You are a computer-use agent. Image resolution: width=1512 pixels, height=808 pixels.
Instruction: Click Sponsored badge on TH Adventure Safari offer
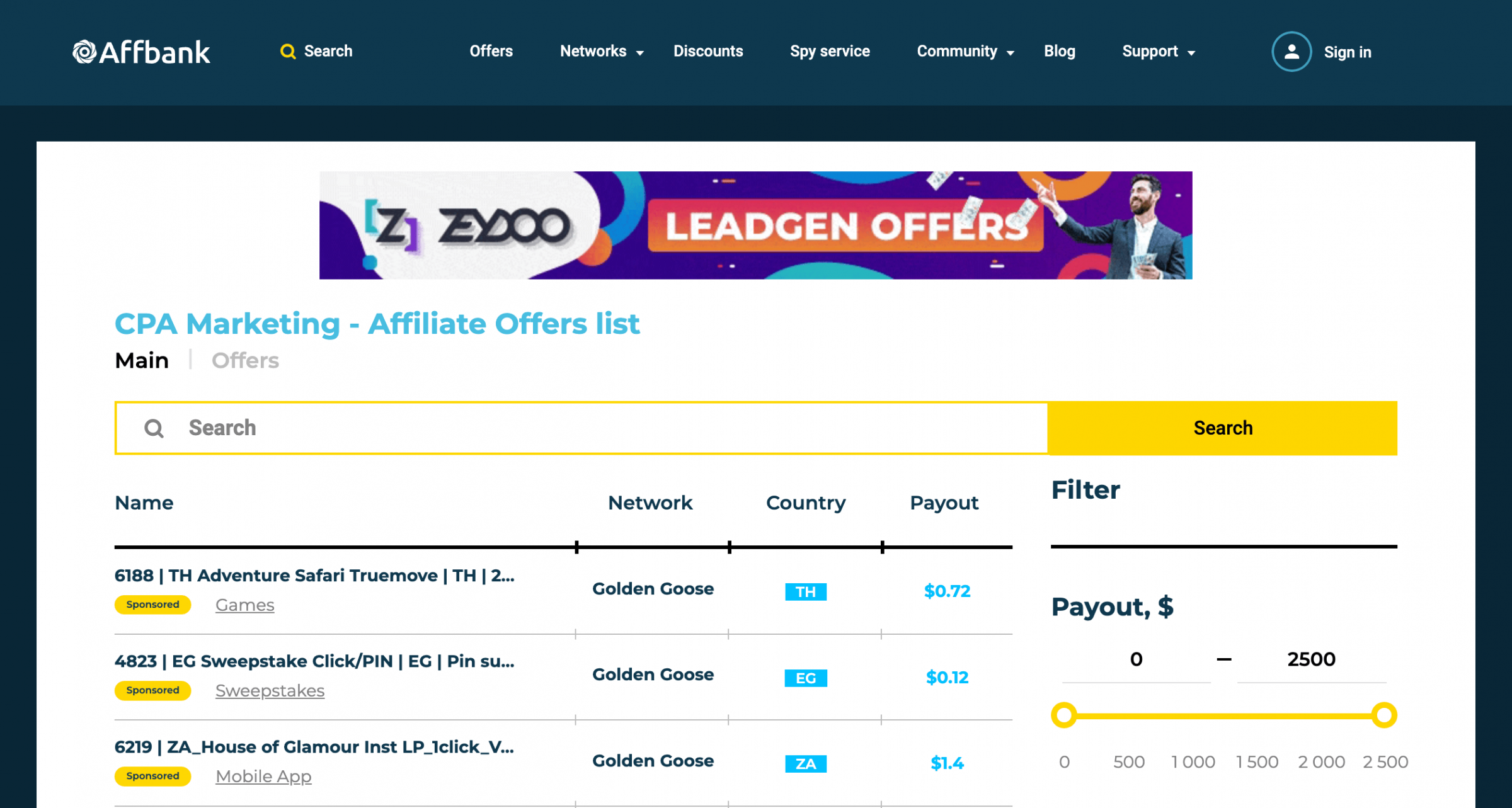[x=152, y=605]
